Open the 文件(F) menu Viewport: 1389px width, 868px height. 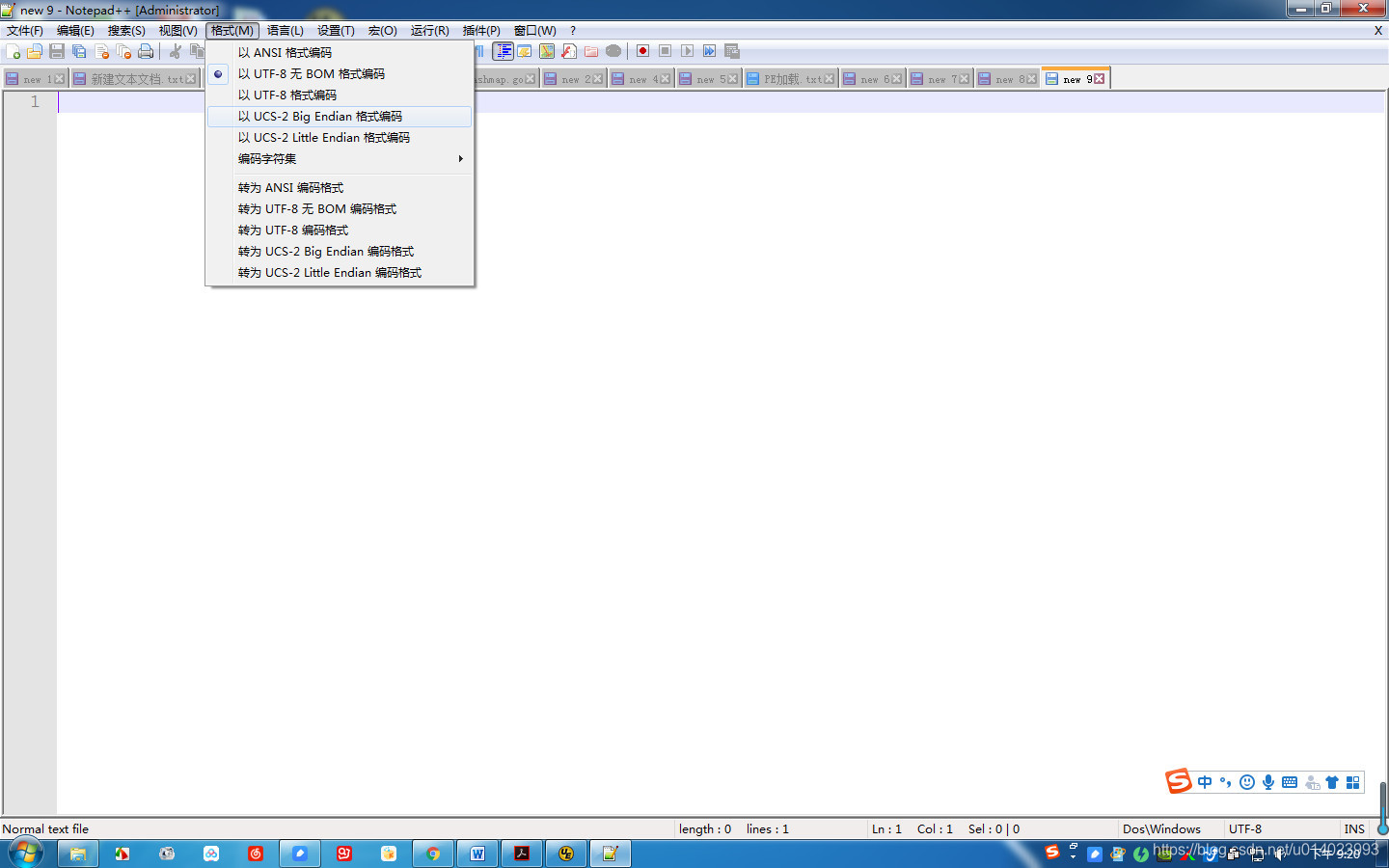pos(25,31)
